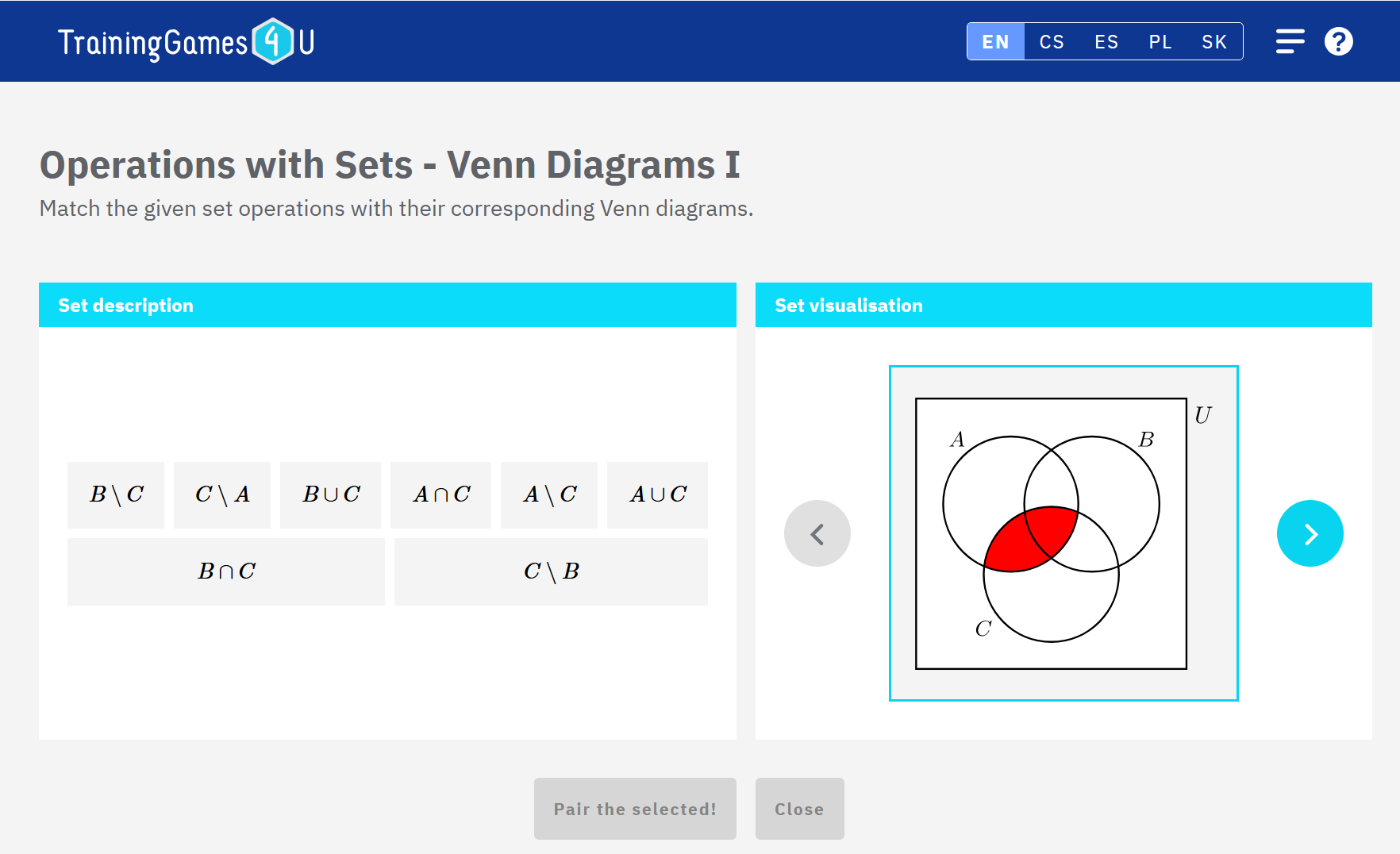Select the B \ C set card
The height and width of the screenshot is (854, 1400).
pos(116,494)
